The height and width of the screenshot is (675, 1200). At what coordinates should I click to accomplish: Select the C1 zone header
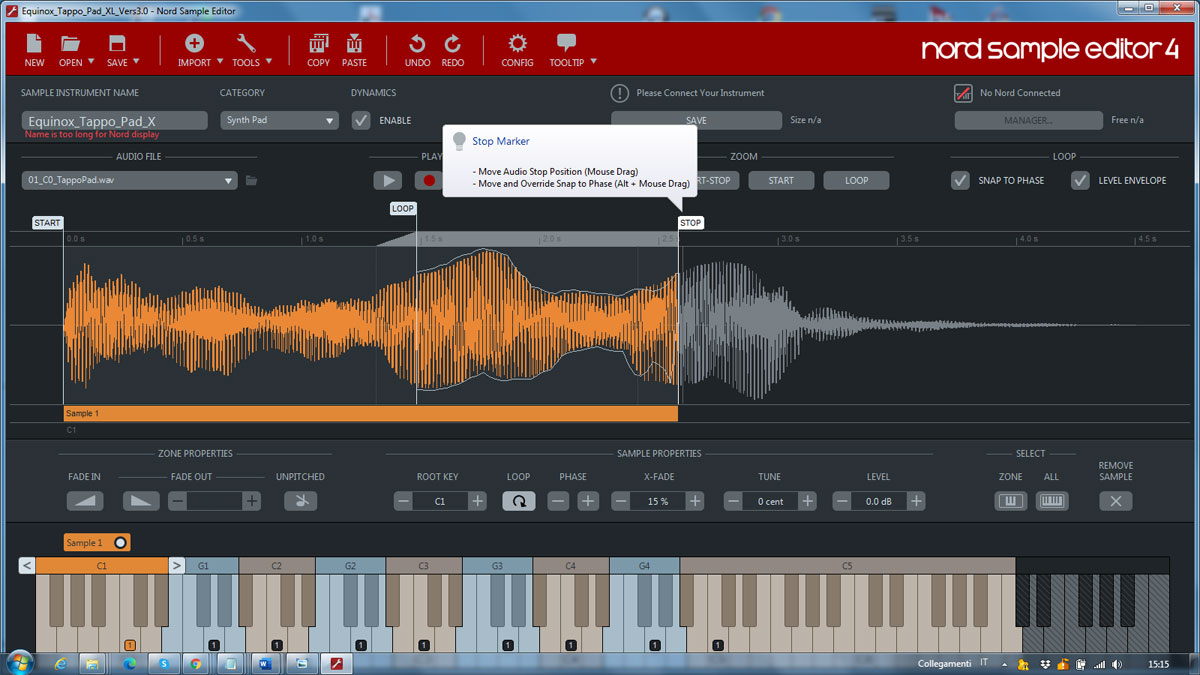(x=102, y=566)
